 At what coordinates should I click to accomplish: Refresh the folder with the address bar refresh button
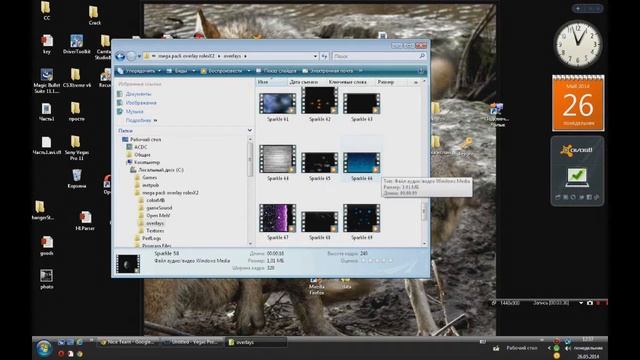(x=324, y=56)
